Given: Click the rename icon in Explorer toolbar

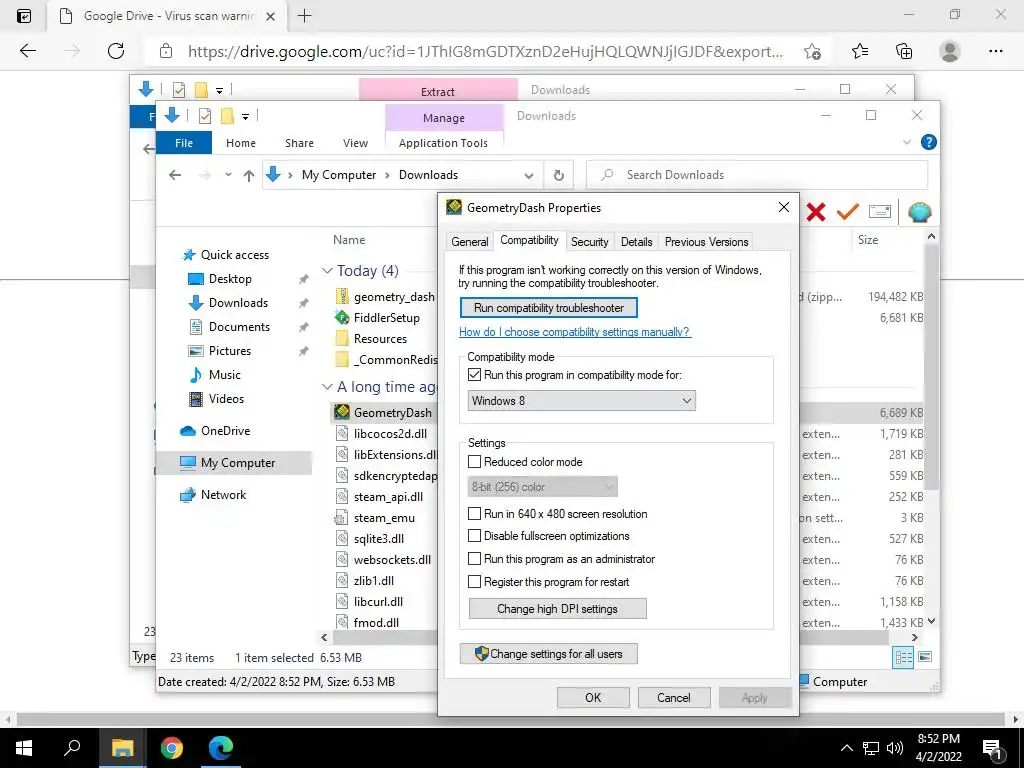Looking at the screenshot, I should click(880, 212).
